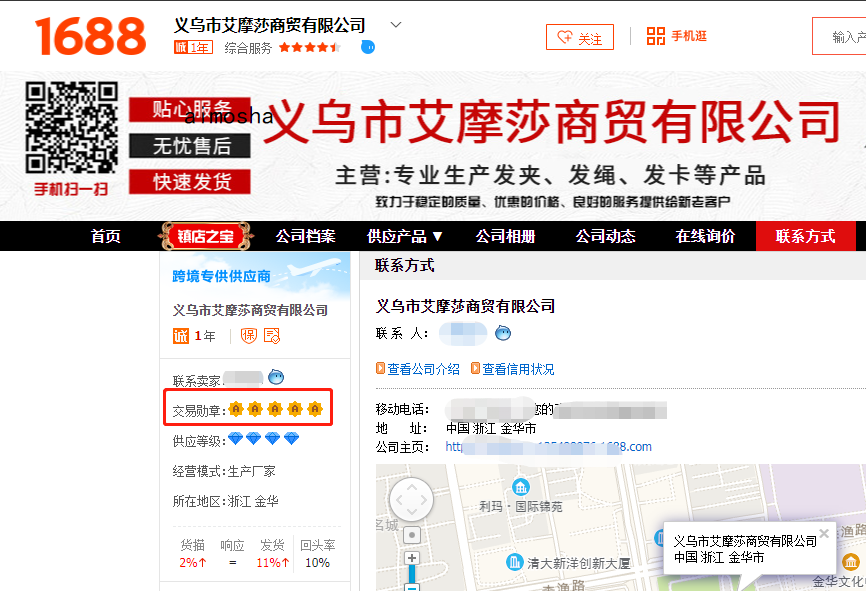The height and width of the screenshot is (591, 866).
Task: Click sidebar 诚 trust badge icon
Action: click(181, 336)
